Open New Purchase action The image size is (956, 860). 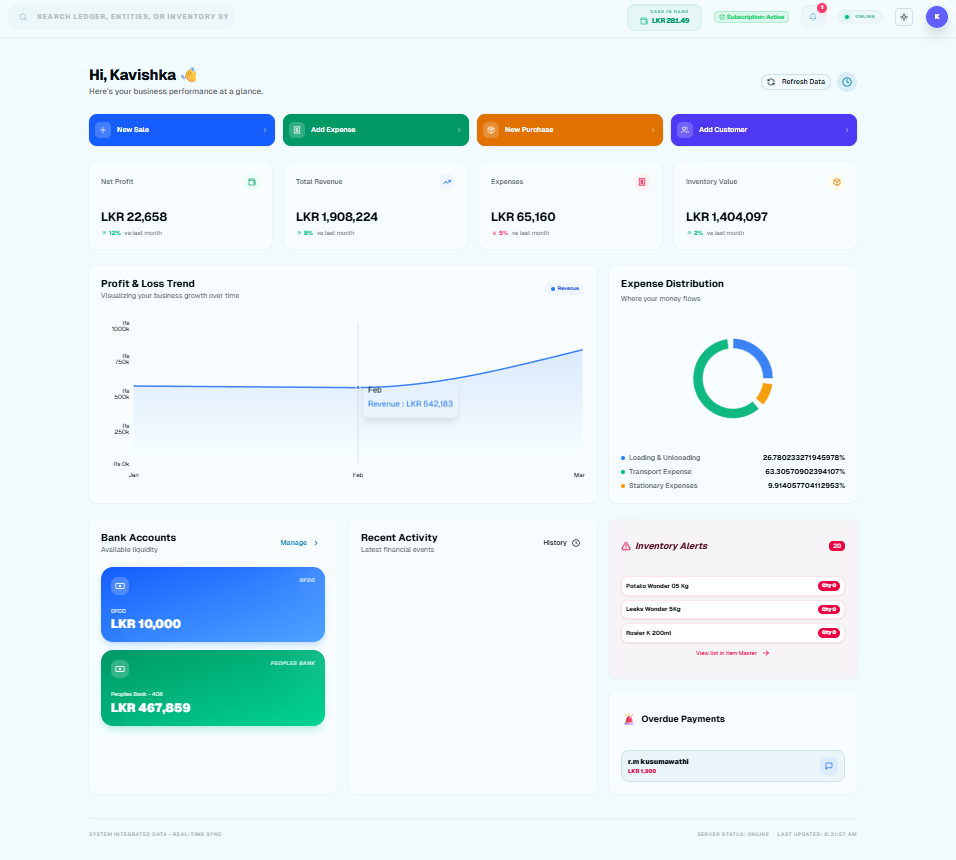569,130
